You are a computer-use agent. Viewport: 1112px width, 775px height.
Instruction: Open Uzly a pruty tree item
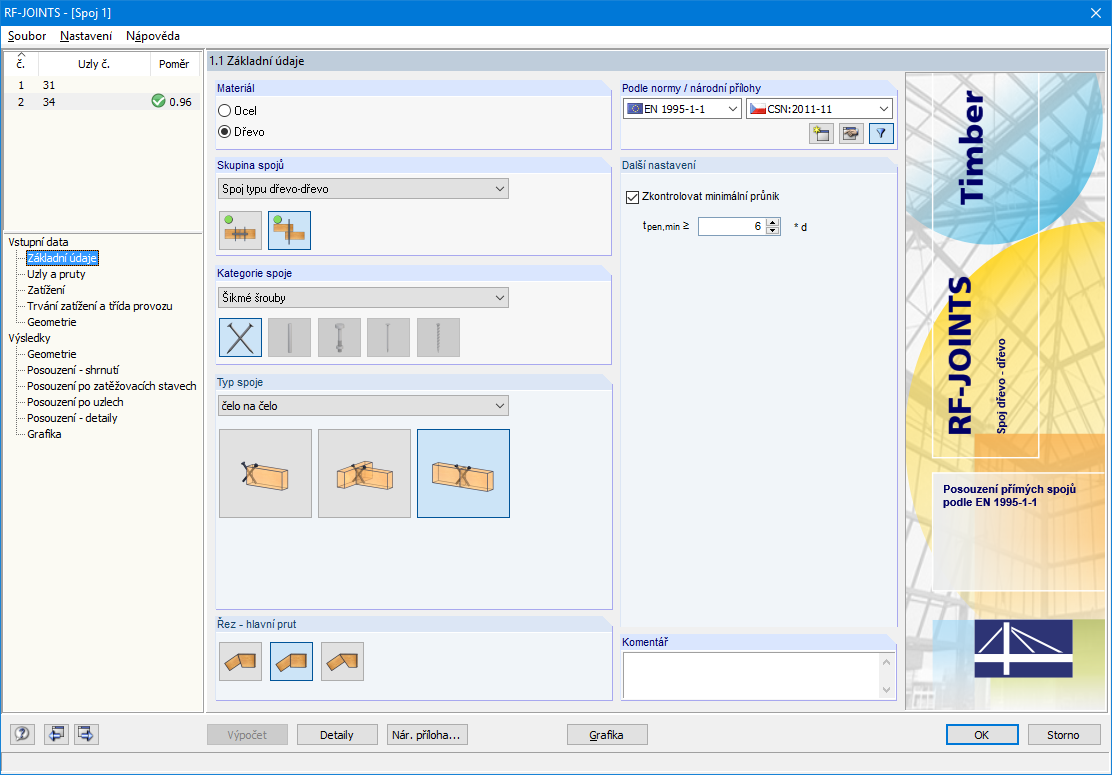(x=56, y=274)
